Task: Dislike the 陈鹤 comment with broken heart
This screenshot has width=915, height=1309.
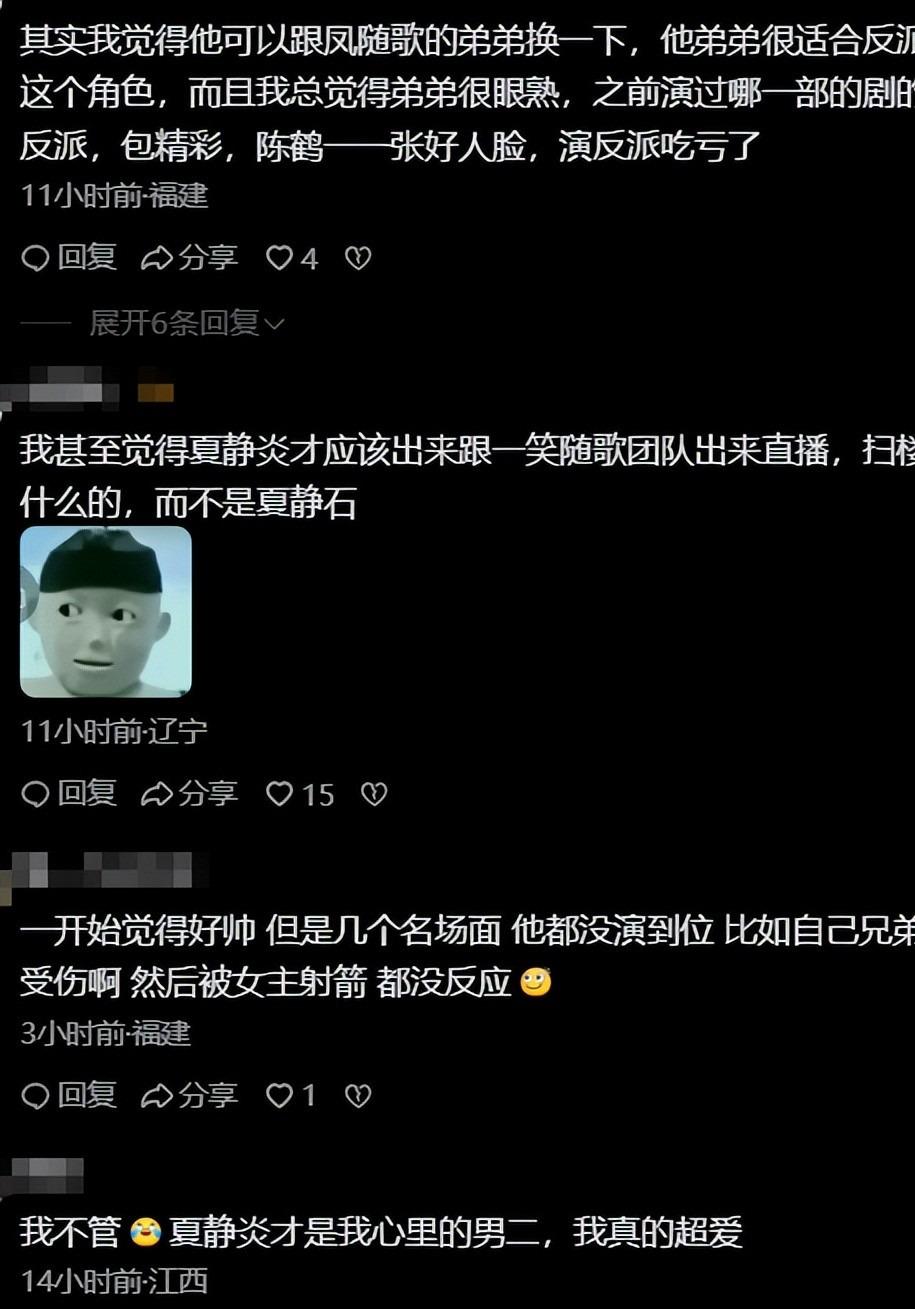Action: pyautogui.click(x=358, y=259)
